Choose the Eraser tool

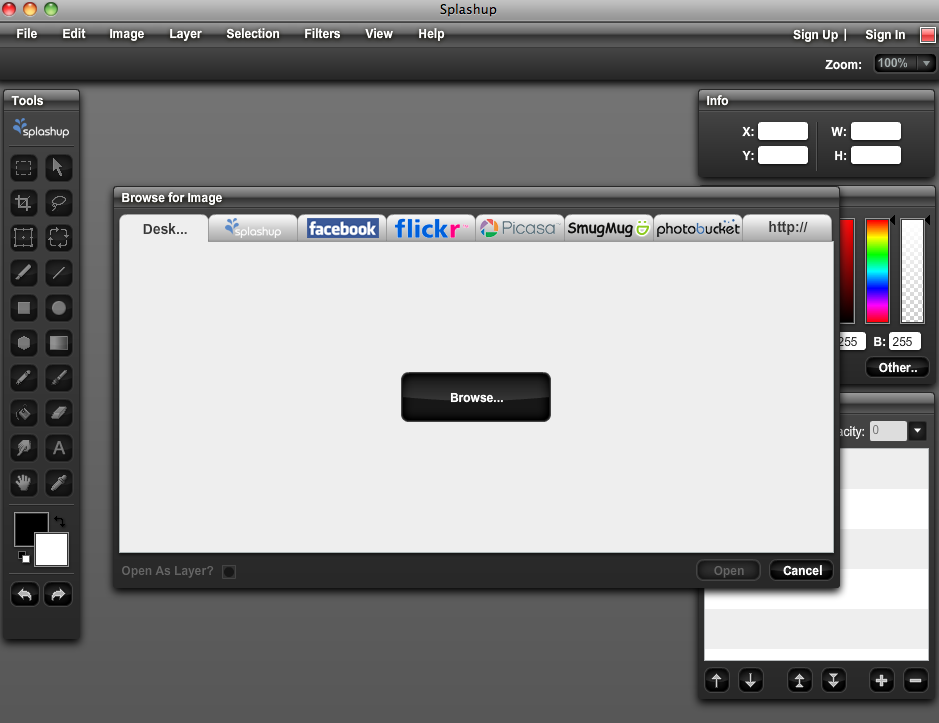coord(59,413)
